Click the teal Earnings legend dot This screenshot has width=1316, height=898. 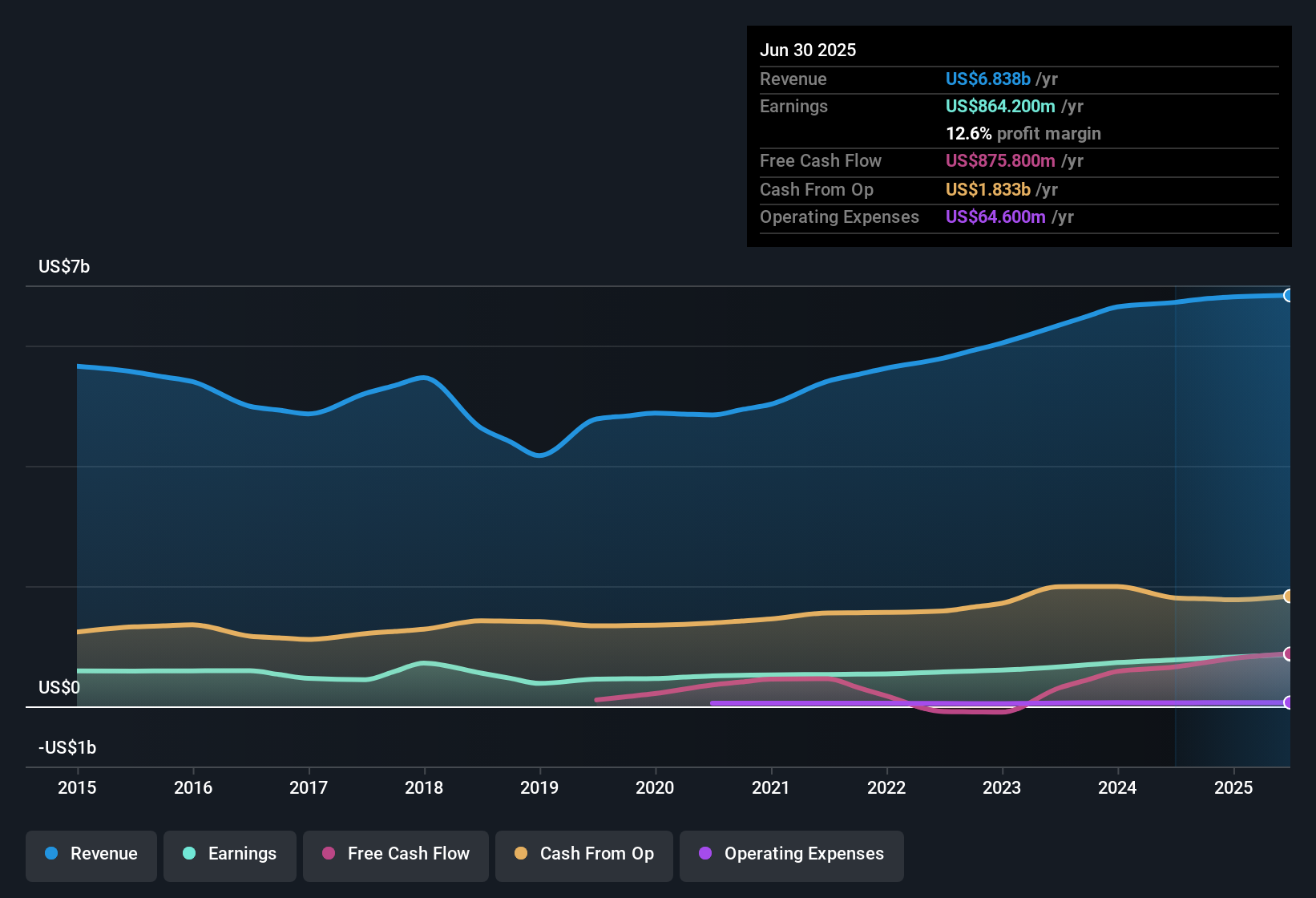tap(189, 853)
